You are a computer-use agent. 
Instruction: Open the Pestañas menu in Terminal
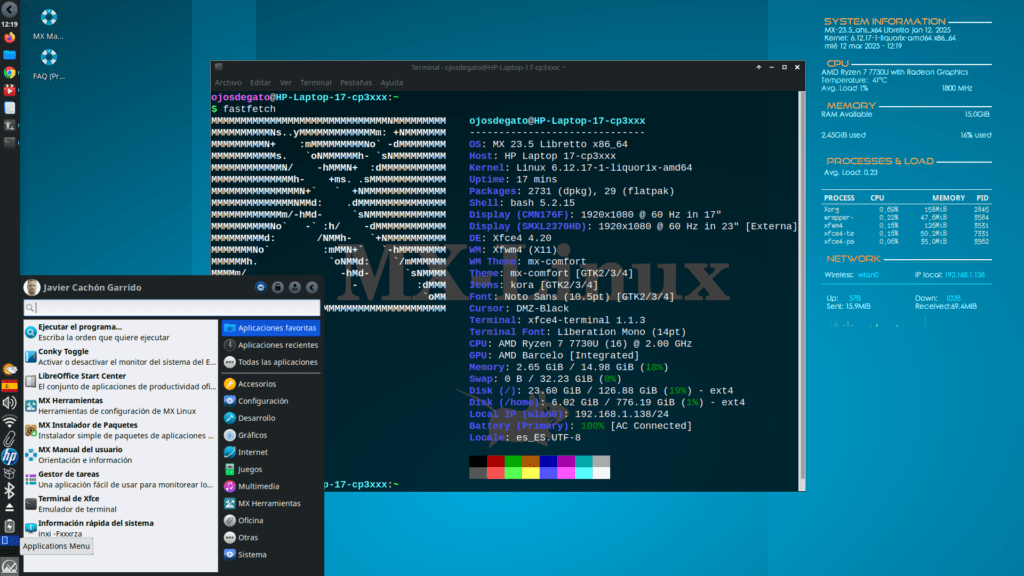[356, 83]
